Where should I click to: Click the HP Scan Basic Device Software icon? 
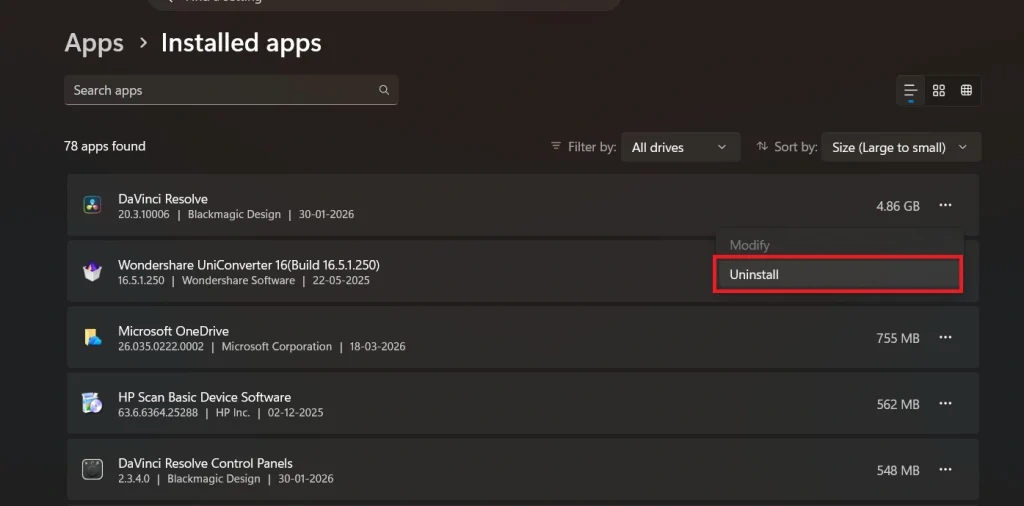pyautogui.click(x=92, y=403)
